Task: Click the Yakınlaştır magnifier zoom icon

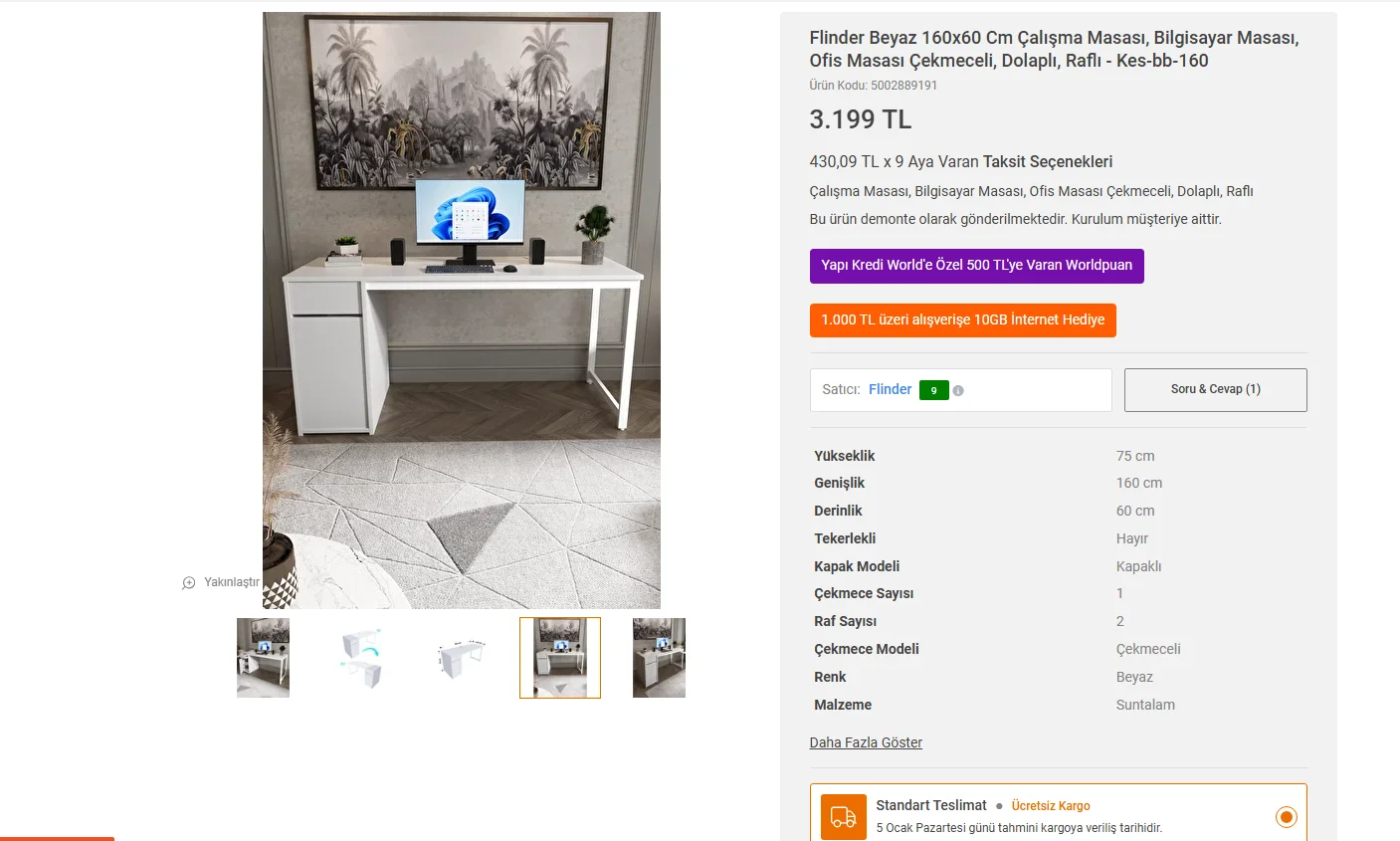Action: pos(189,583)
